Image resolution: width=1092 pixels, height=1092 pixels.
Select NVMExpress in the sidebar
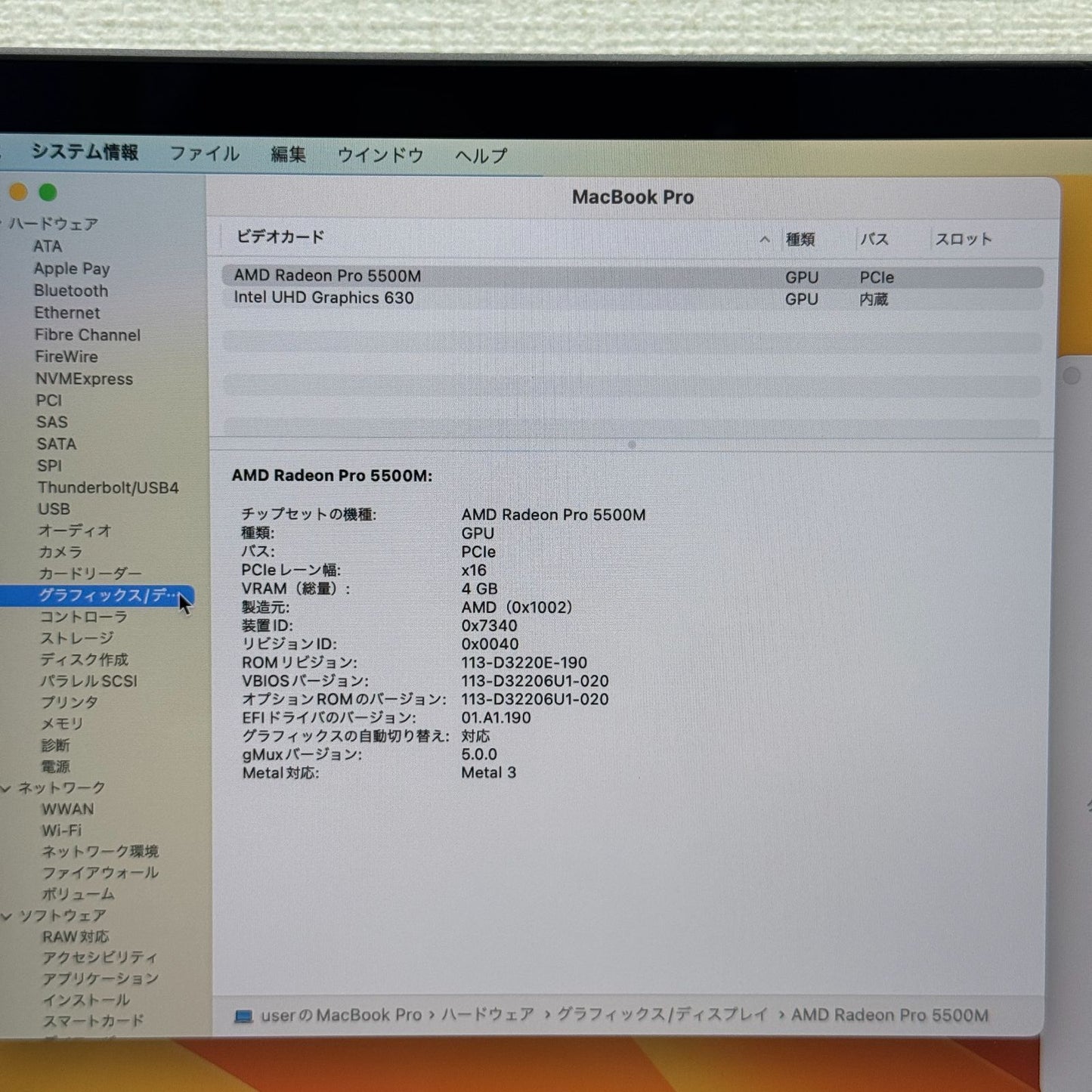pos(84,379)
